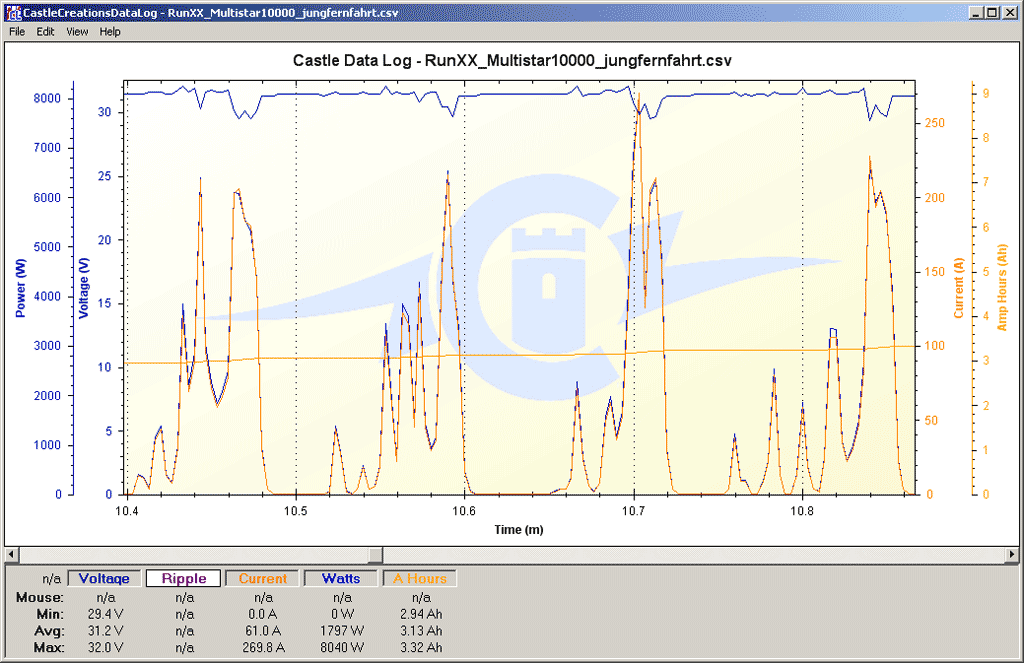The image size is (1024, 663).
Task: Open the View menu
Action: [77, 31]
